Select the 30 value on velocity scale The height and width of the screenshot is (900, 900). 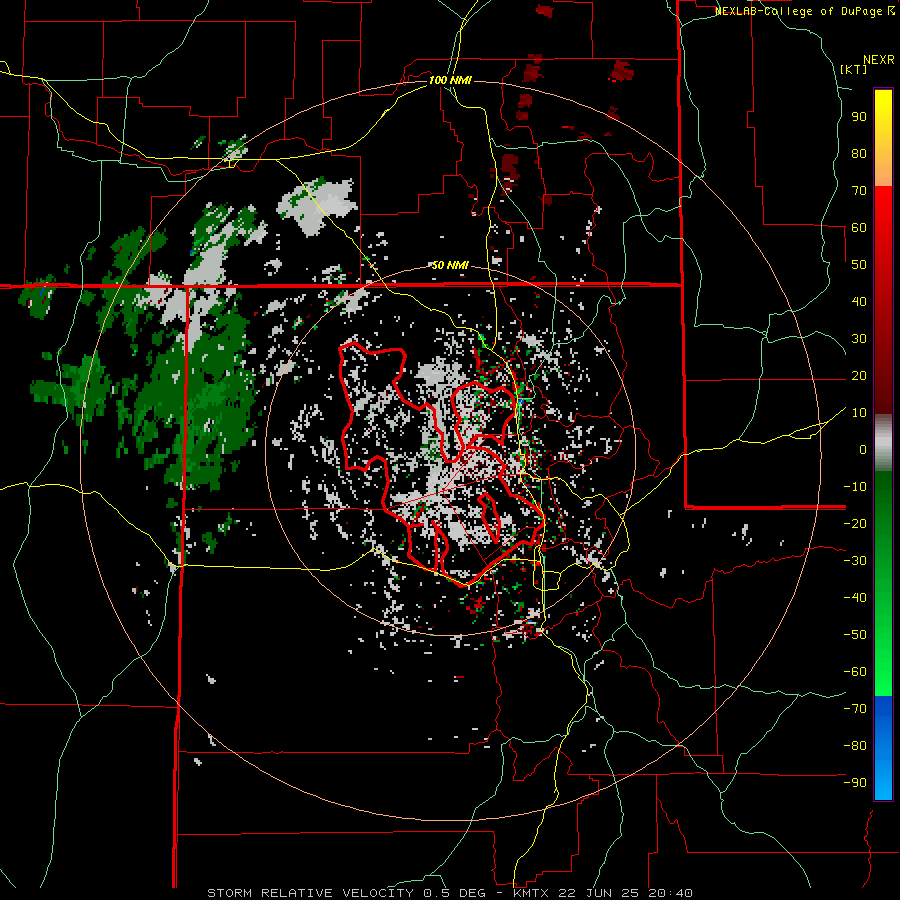tap(859, 339)
